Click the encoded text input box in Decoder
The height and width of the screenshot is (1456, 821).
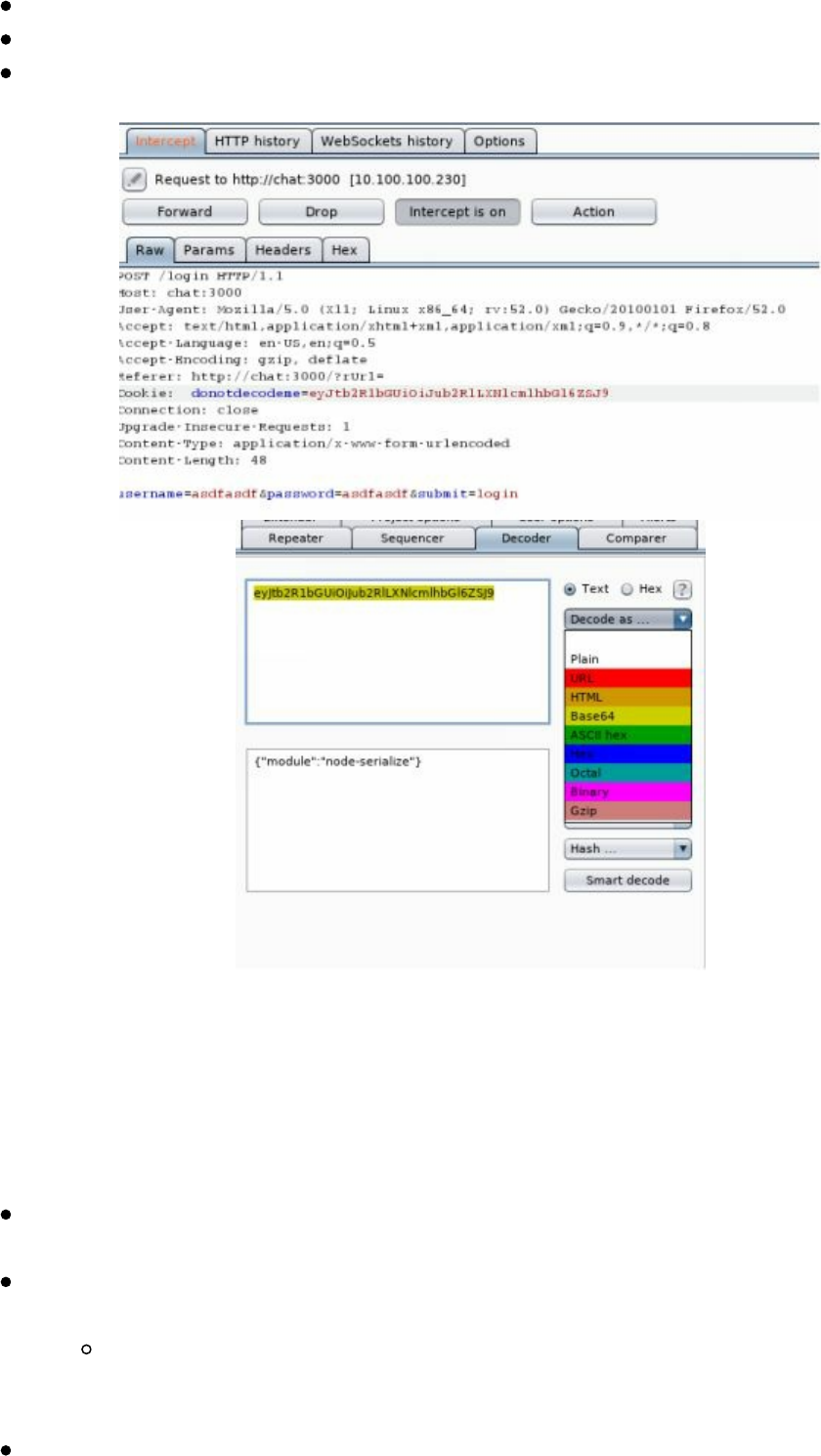[x=398, y=652]
